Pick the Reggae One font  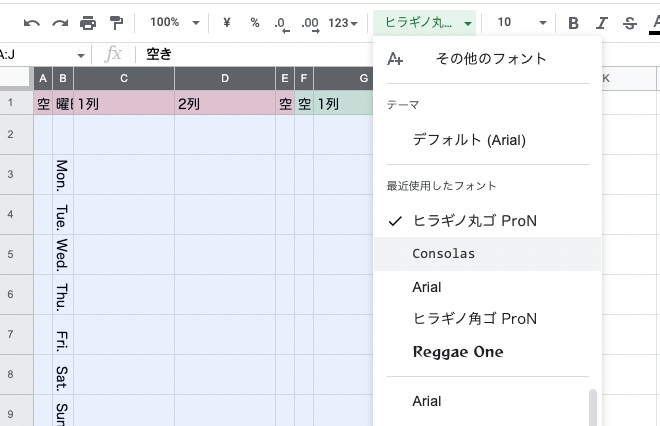click(487, 351)
